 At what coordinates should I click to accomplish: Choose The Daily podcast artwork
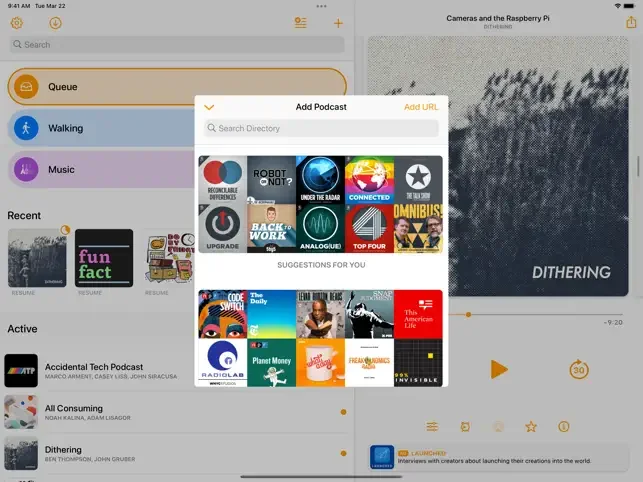(x=271, y=314)
